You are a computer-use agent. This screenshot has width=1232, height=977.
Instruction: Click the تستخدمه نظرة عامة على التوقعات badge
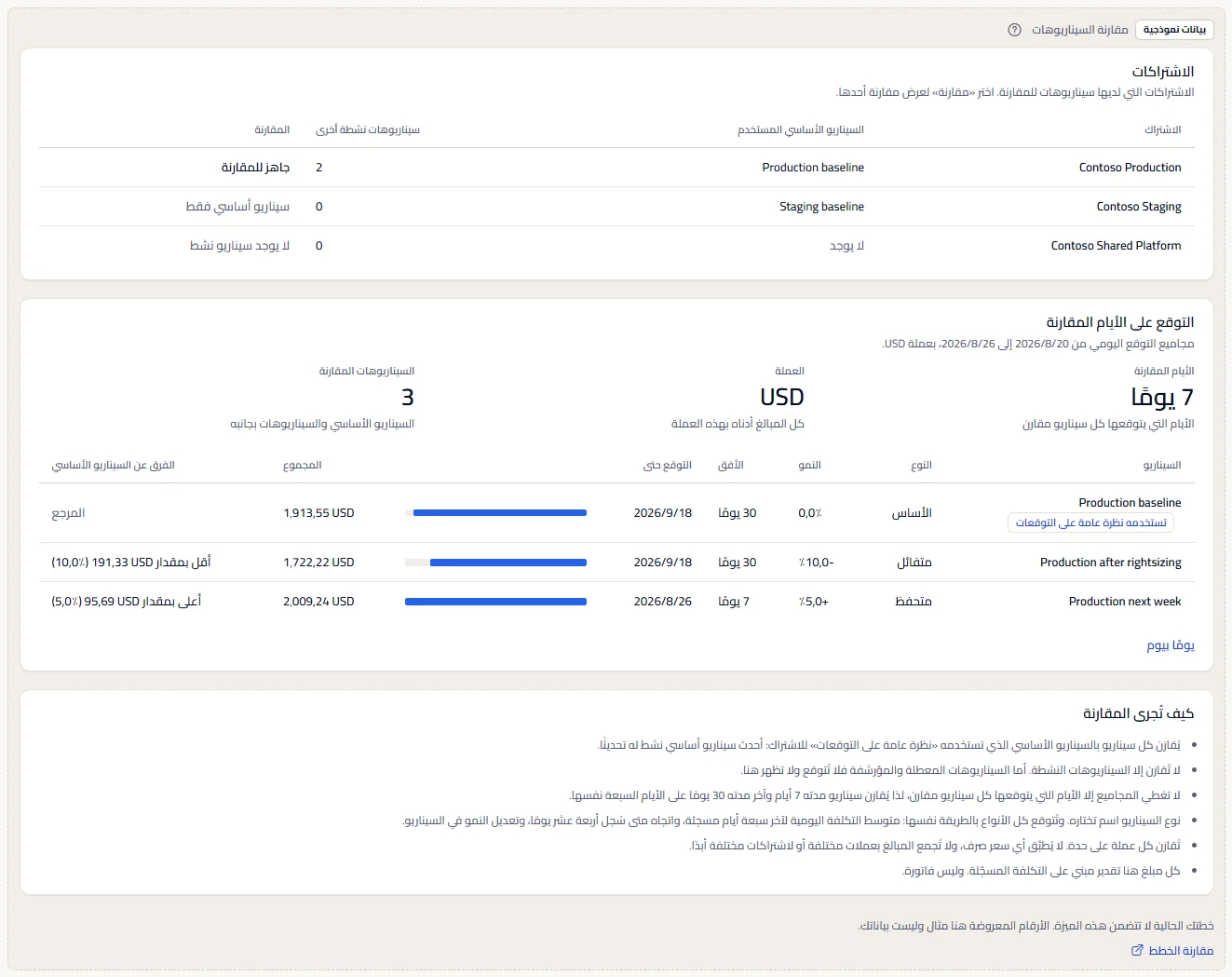click(x=1090, y=522)
